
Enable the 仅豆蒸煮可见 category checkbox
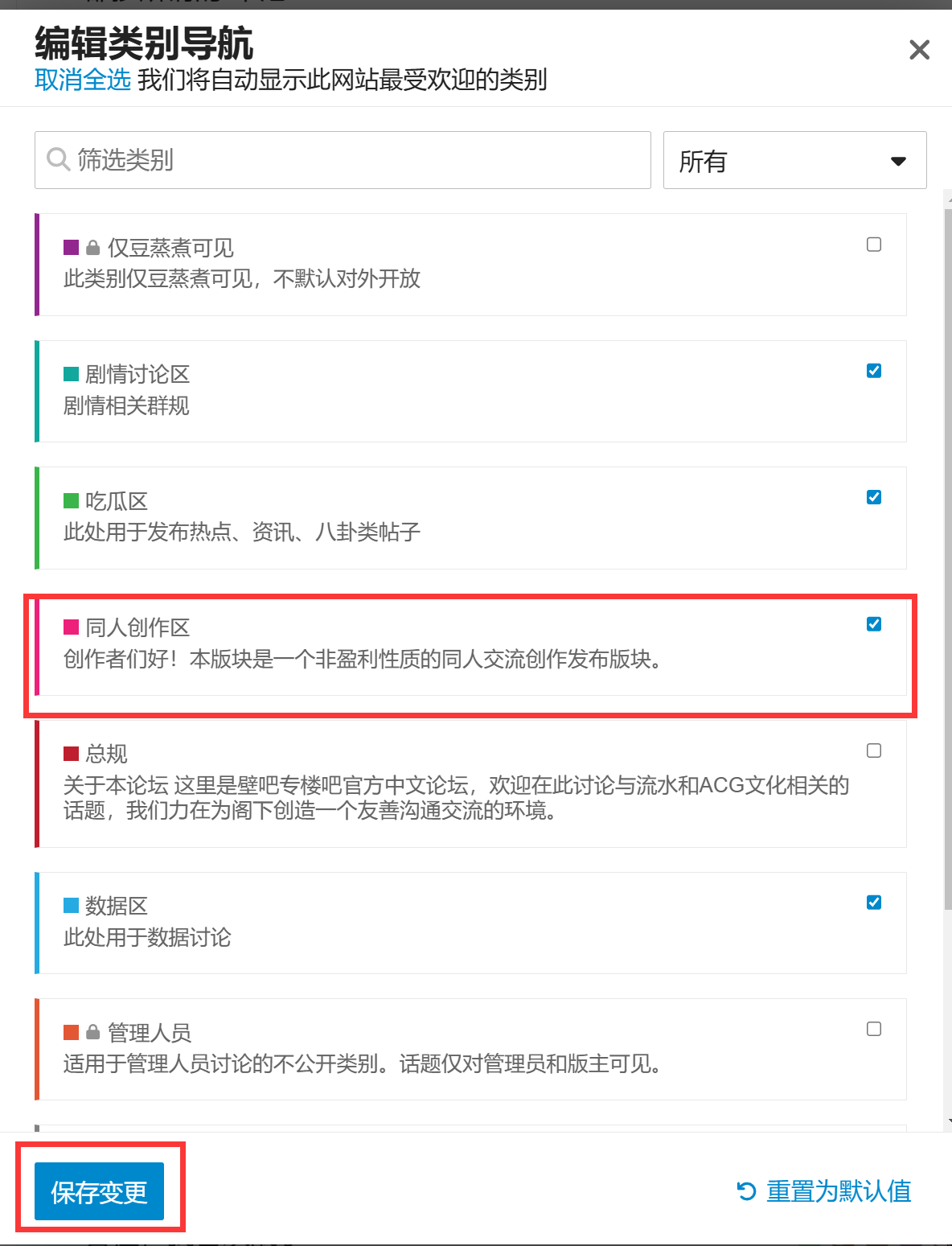(x=874, y=245)
